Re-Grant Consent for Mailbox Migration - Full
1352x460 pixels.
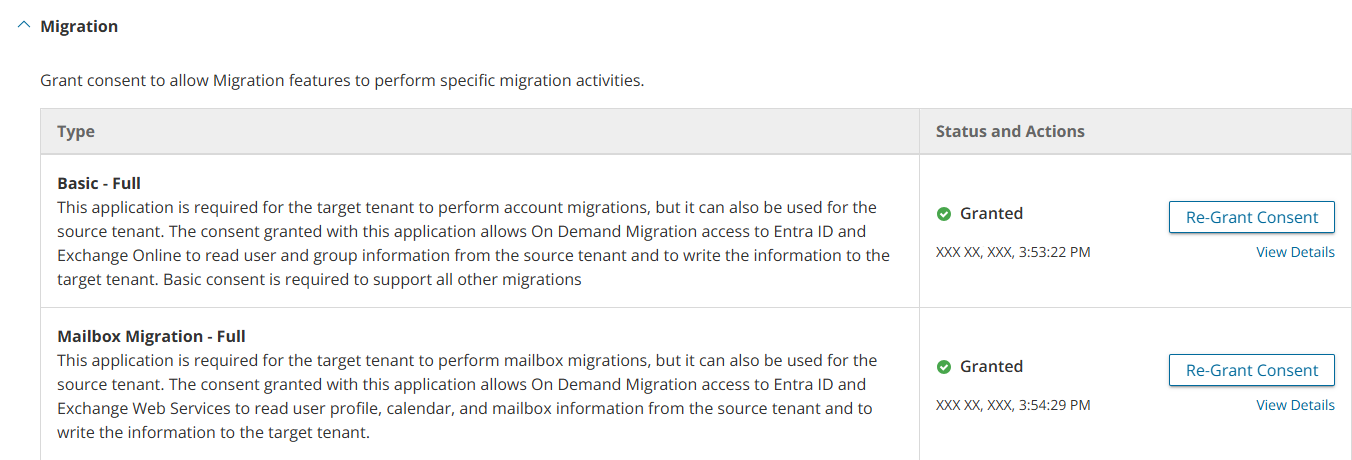pos(1251,370)
